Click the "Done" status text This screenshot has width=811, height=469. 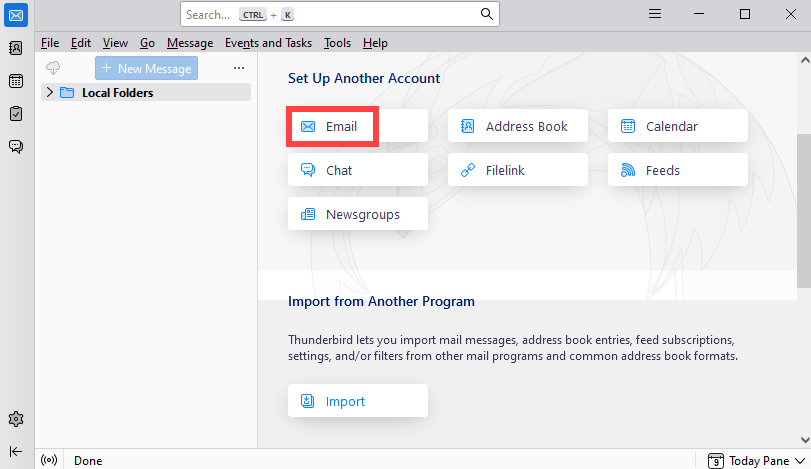pyautogui.click(x=88, y=460)
